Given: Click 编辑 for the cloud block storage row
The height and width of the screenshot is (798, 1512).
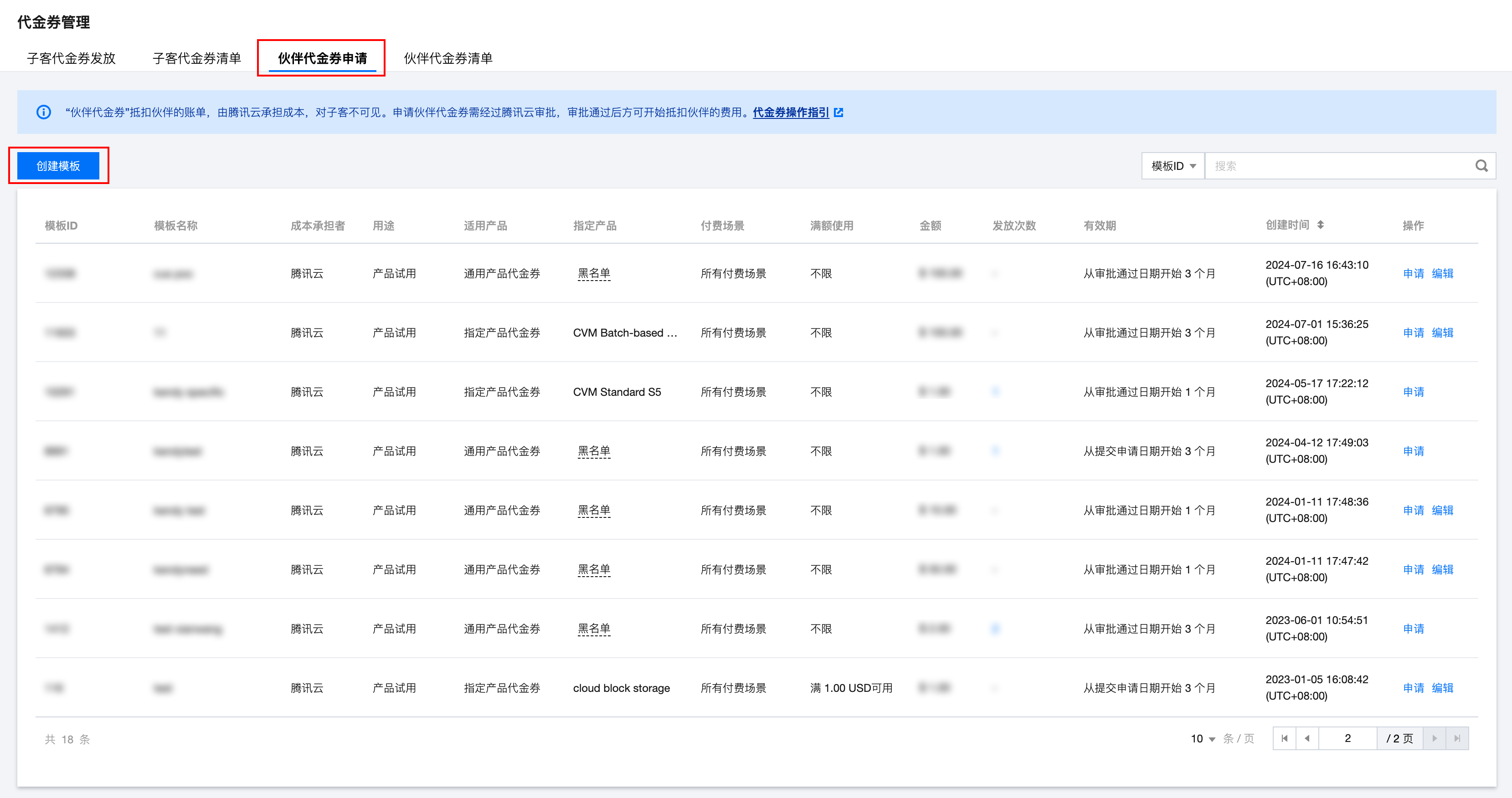Looking at the screenshot, I should click(x=1442, y=688).
